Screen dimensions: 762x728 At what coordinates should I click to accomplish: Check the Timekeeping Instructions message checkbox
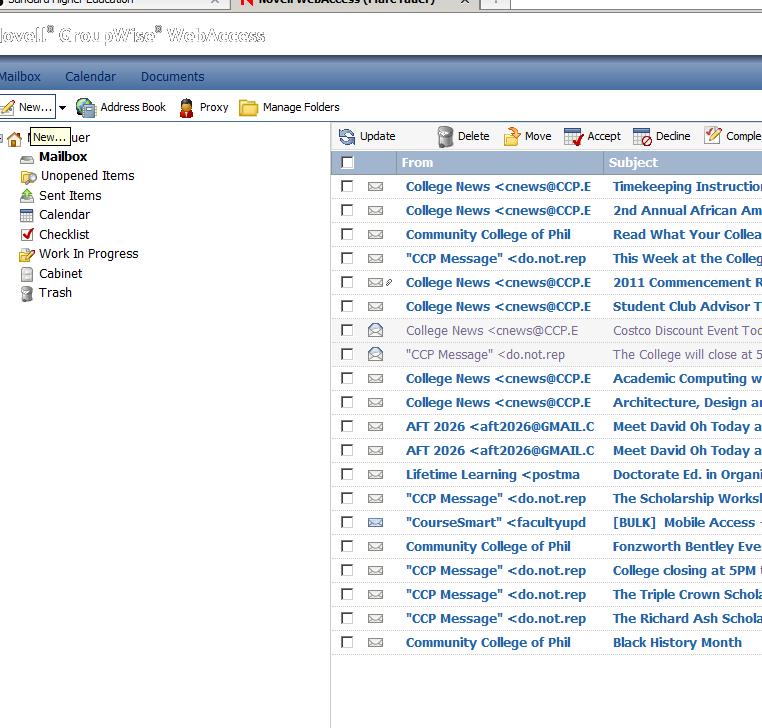tap(347, 186)
